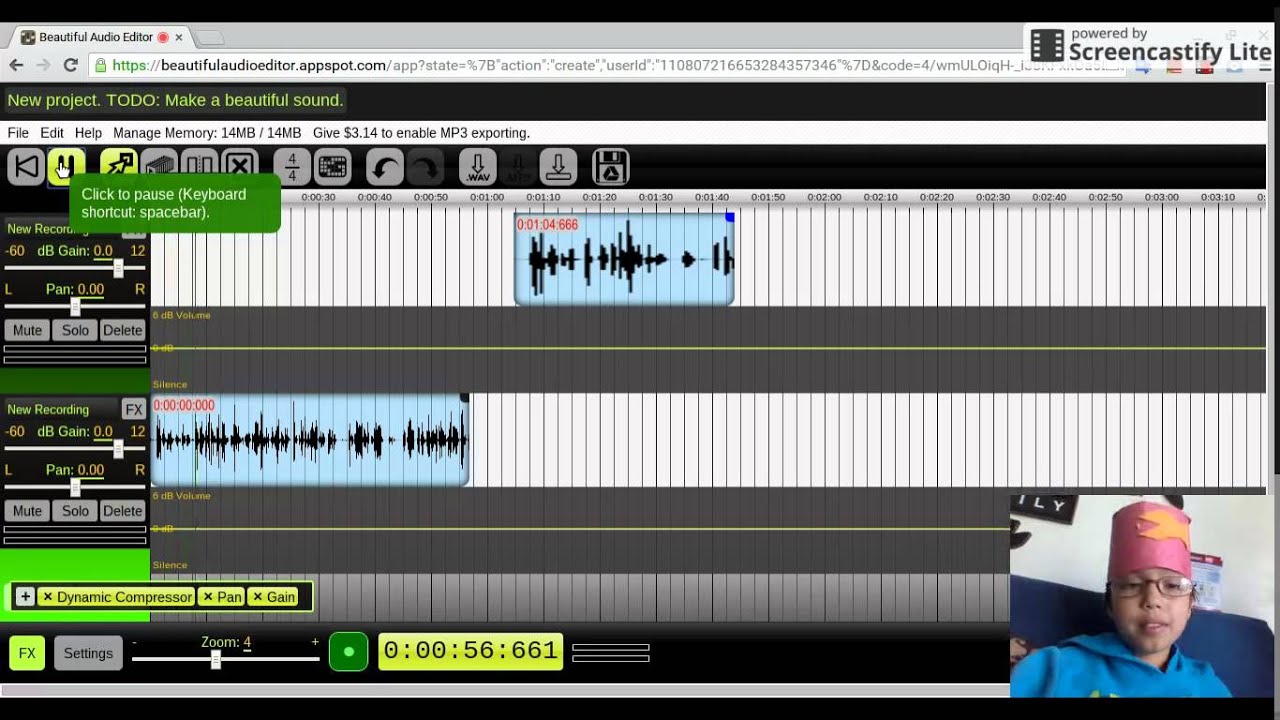Click the 0:01:00 timeline ruler mark
The height and width of the screenshot is (720, 1280).
click(x=487, y=198)
